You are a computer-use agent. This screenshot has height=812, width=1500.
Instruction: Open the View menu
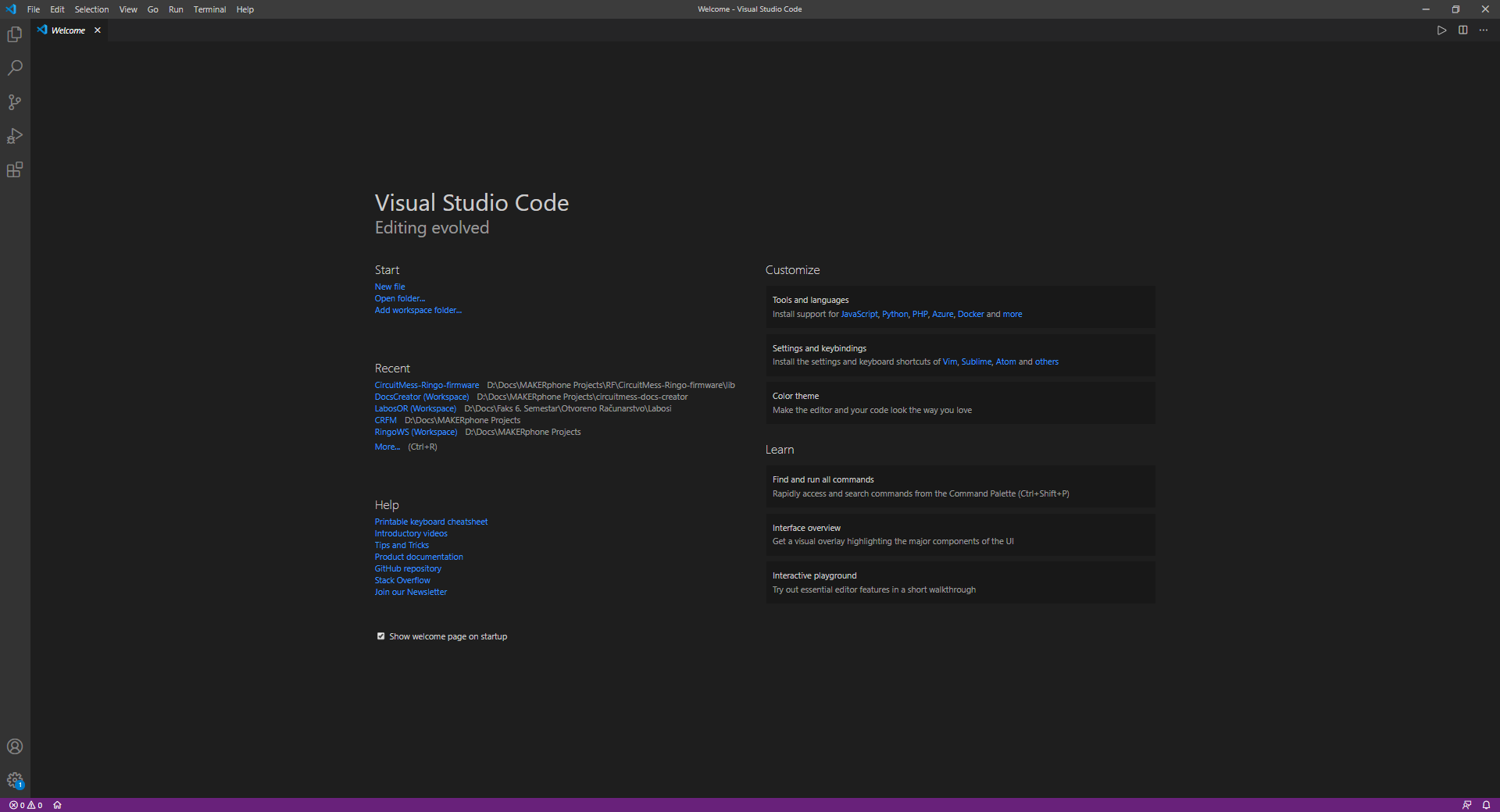tap(128, 9)
